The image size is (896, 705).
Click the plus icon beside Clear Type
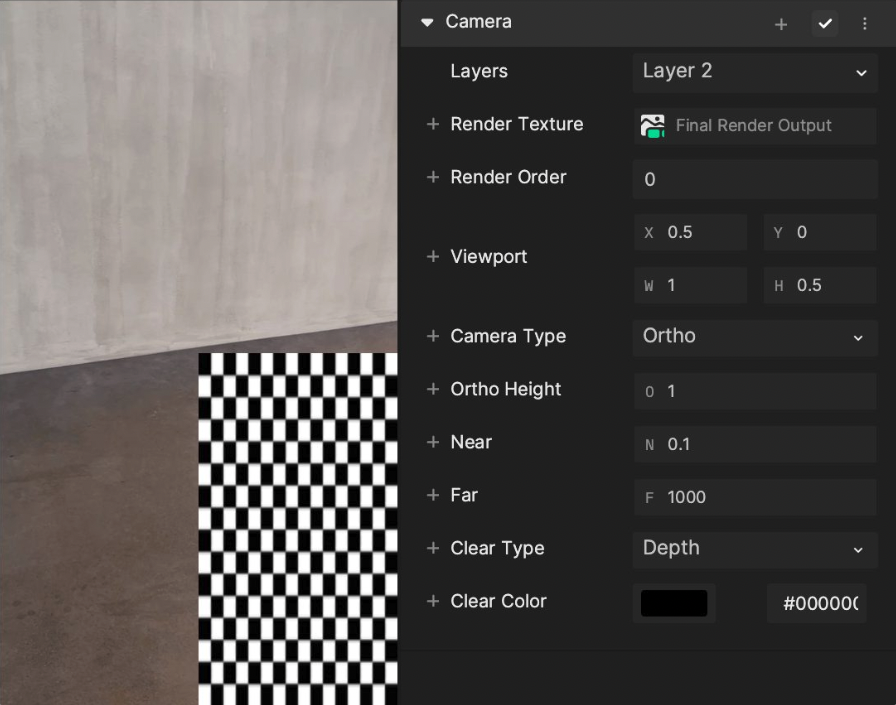tap(432, 548)
